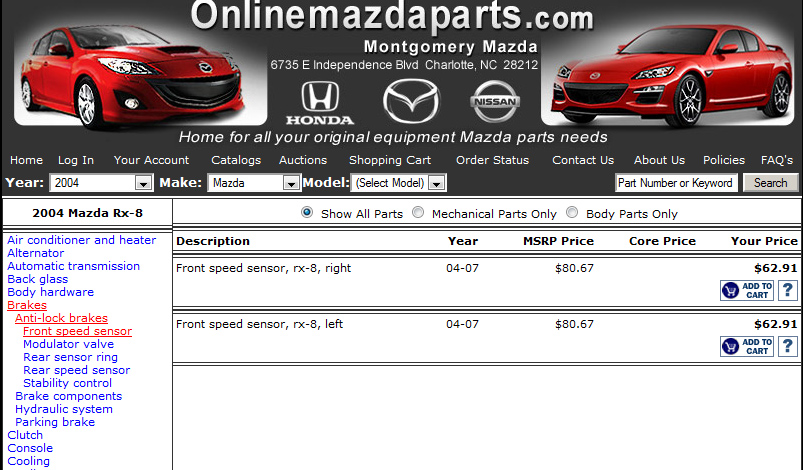Open the Rear speed sensor link

pos(76,370)
